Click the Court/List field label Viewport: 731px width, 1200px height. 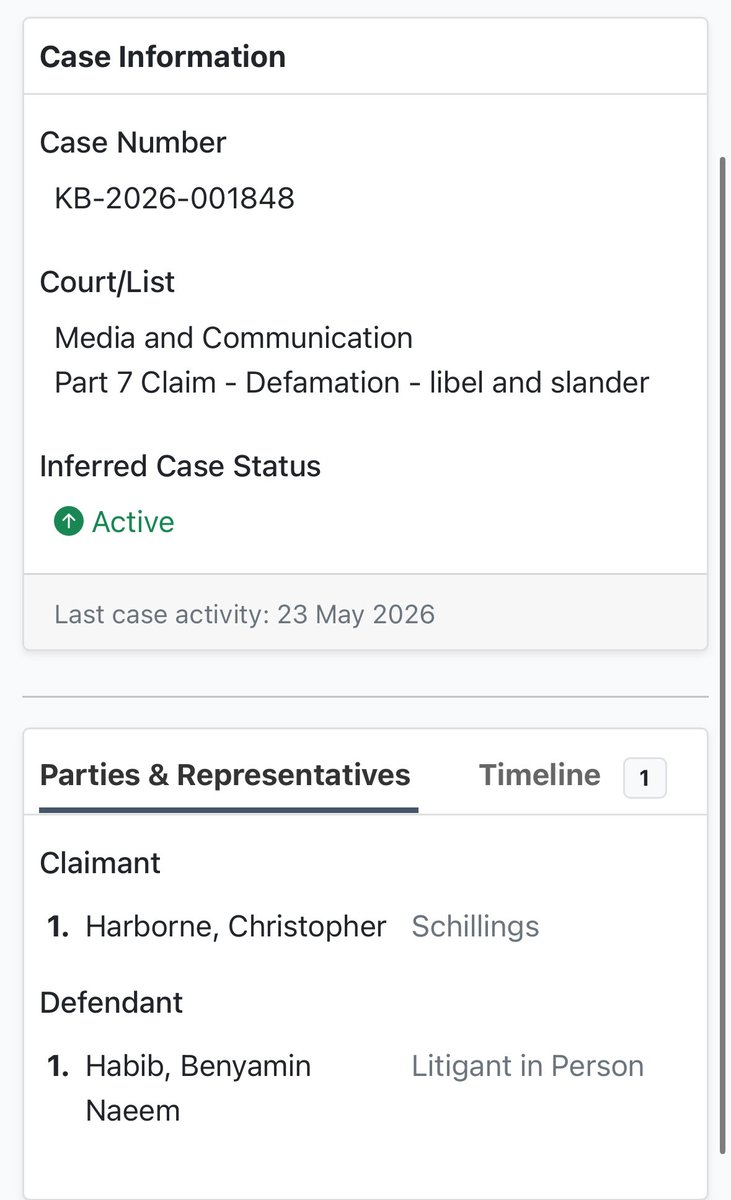pos(107,282)
